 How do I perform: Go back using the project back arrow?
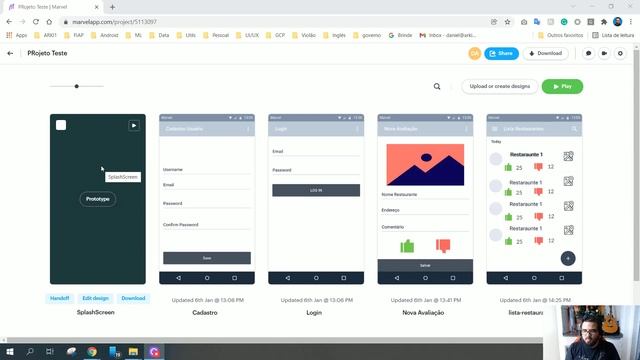point(10,53)
